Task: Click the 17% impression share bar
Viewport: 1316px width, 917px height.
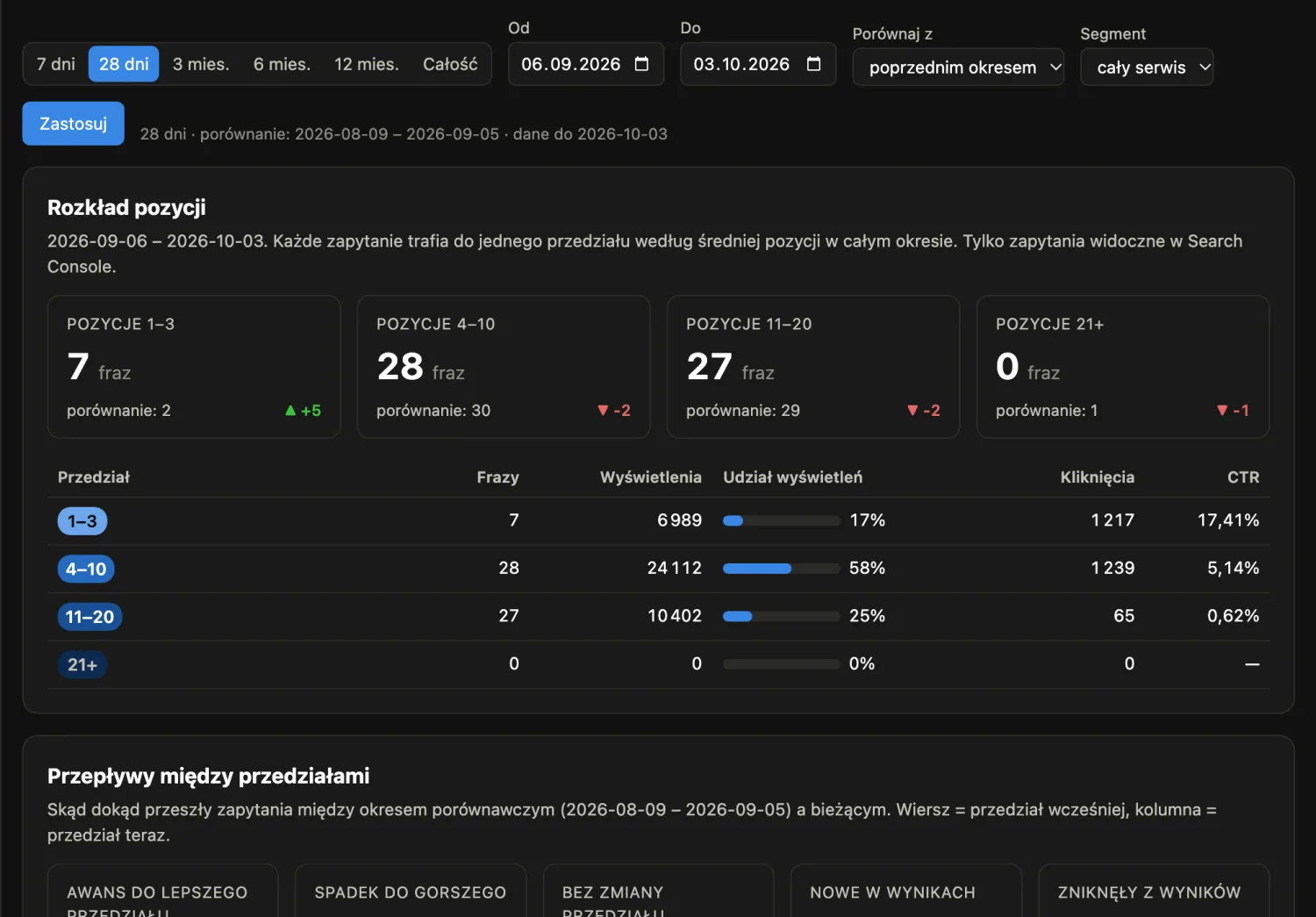Action: [781, 520]
